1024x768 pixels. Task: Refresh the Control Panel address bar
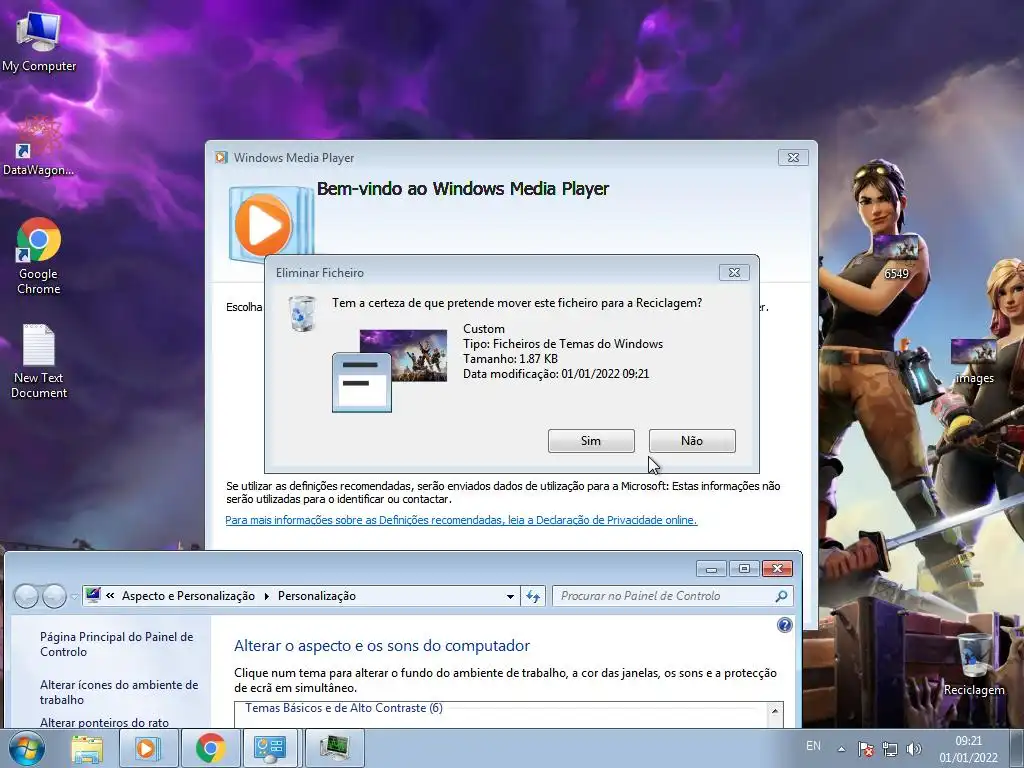533,596
